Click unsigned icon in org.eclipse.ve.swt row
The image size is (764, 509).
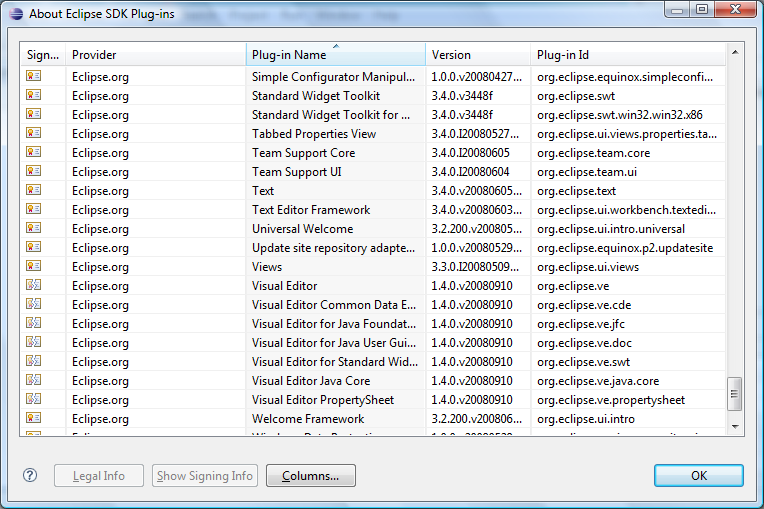pos(34,361)
